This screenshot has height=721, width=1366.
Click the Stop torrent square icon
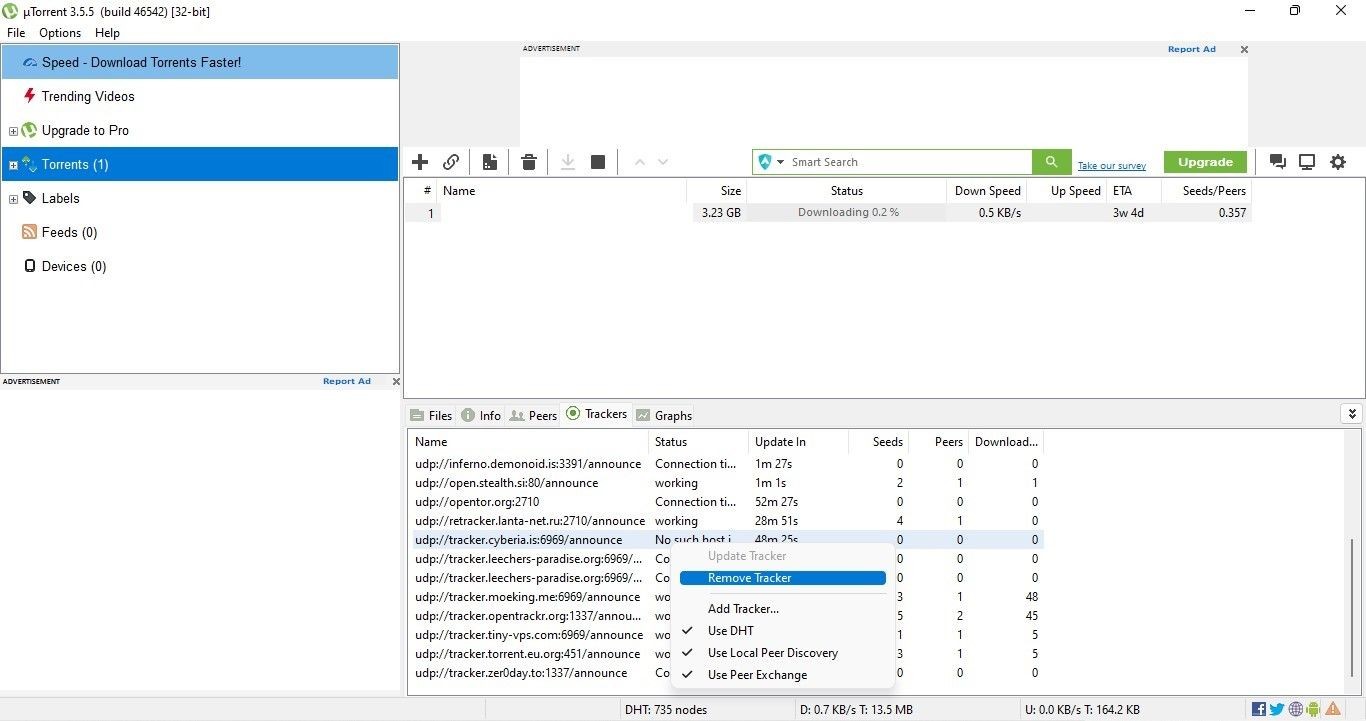(598, 162)
